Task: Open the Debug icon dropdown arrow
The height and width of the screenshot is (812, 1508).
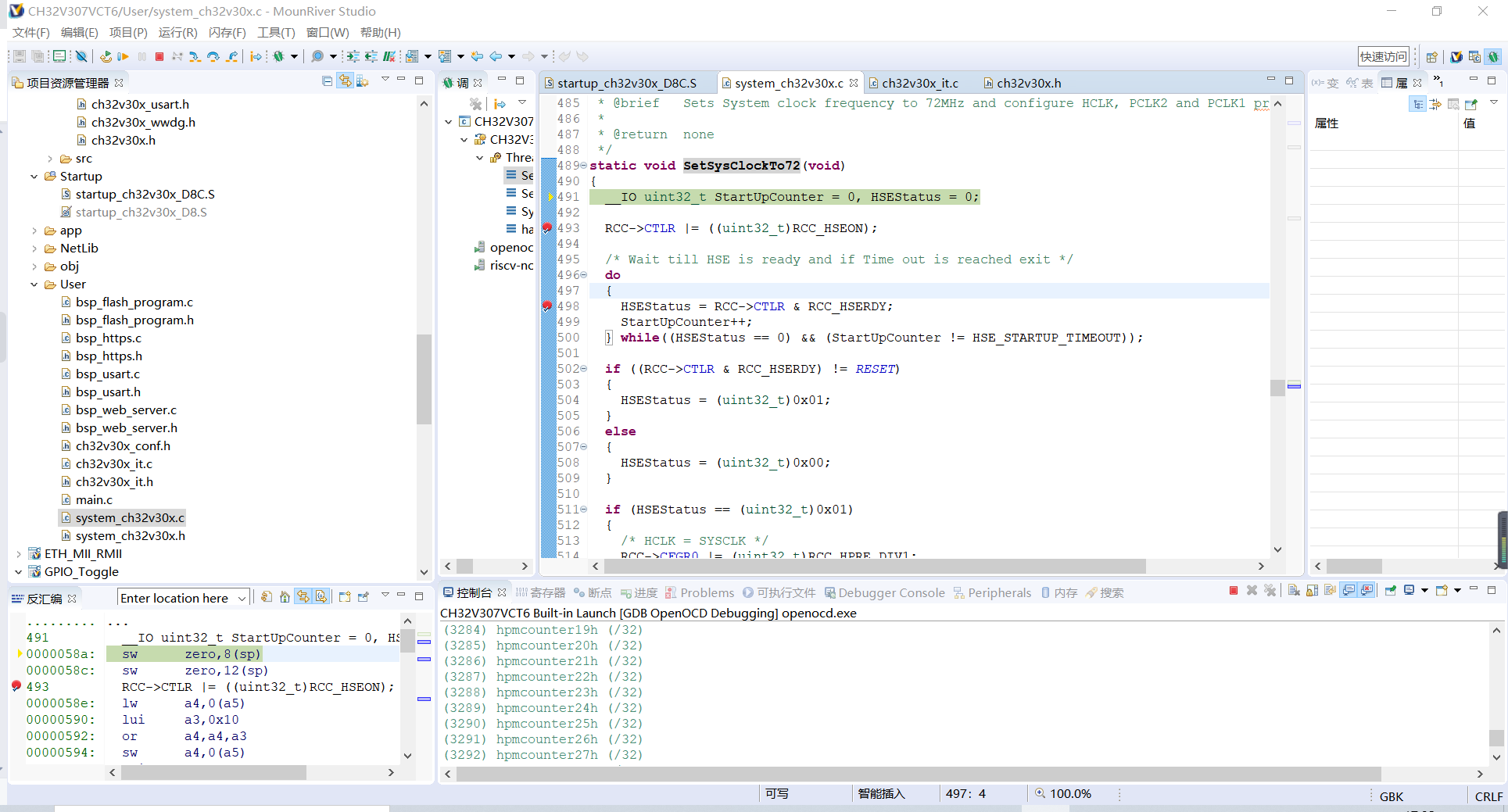Action: (x=295, y=56)
